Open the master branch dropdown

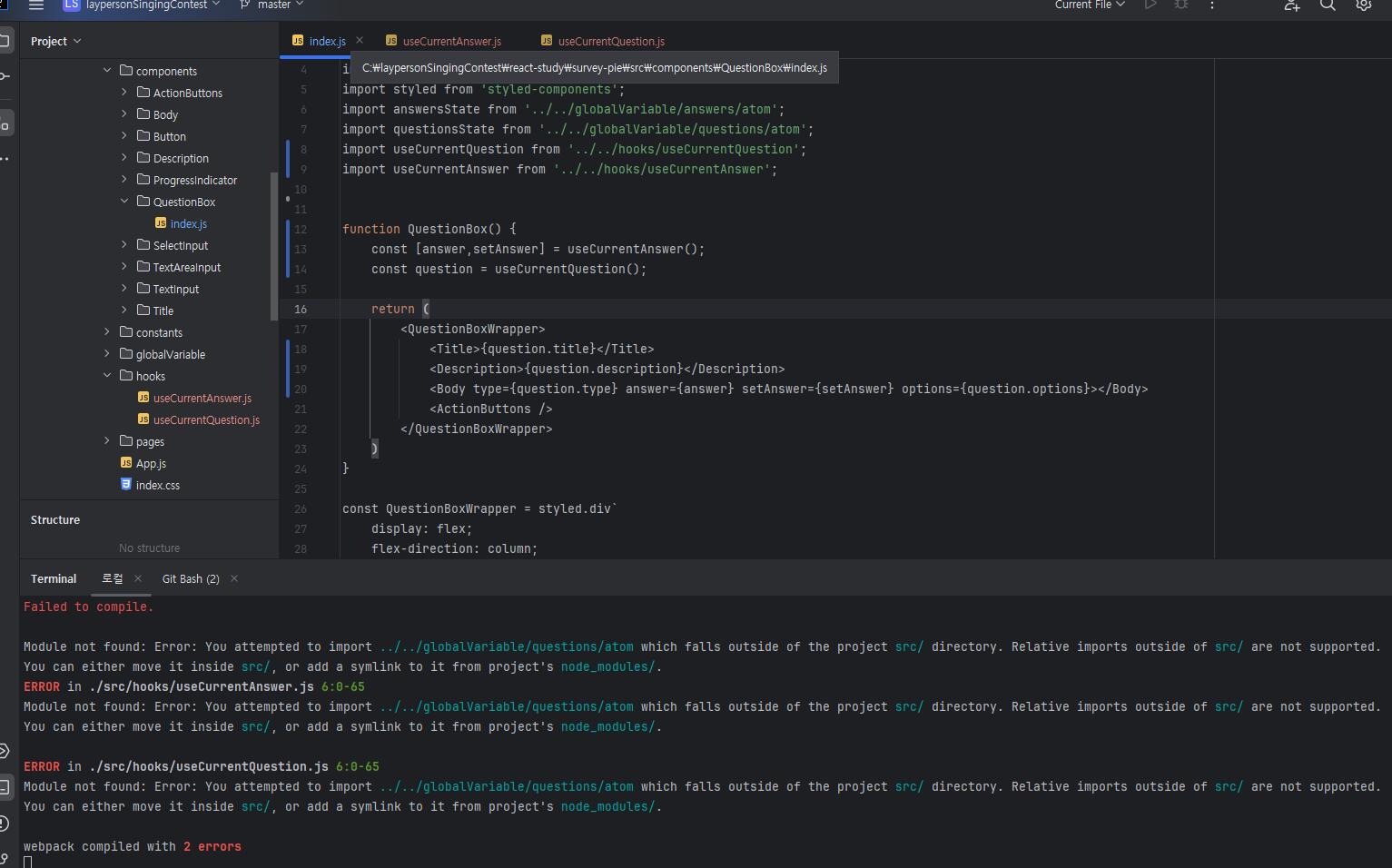[x=272, y=5]
